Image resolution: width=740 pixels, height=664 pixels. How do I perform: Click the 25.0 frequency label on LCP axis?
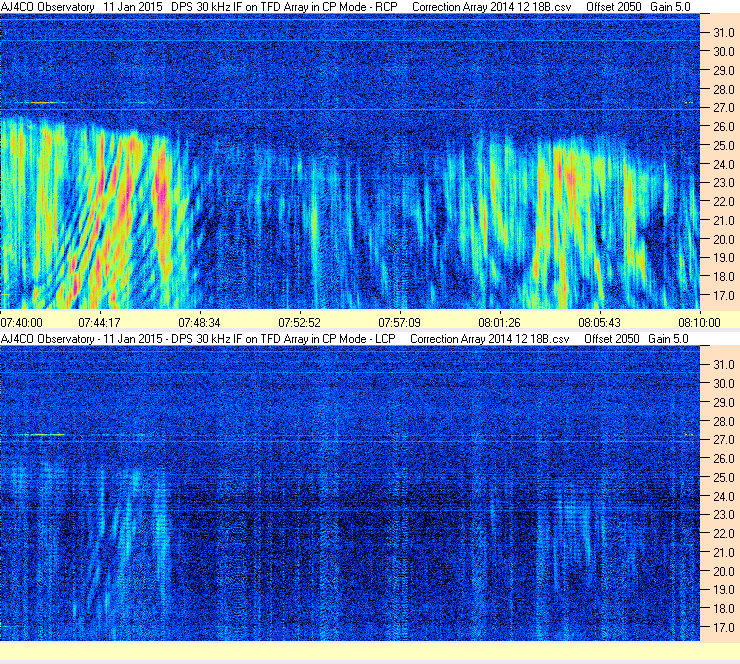tap(723, 478)
